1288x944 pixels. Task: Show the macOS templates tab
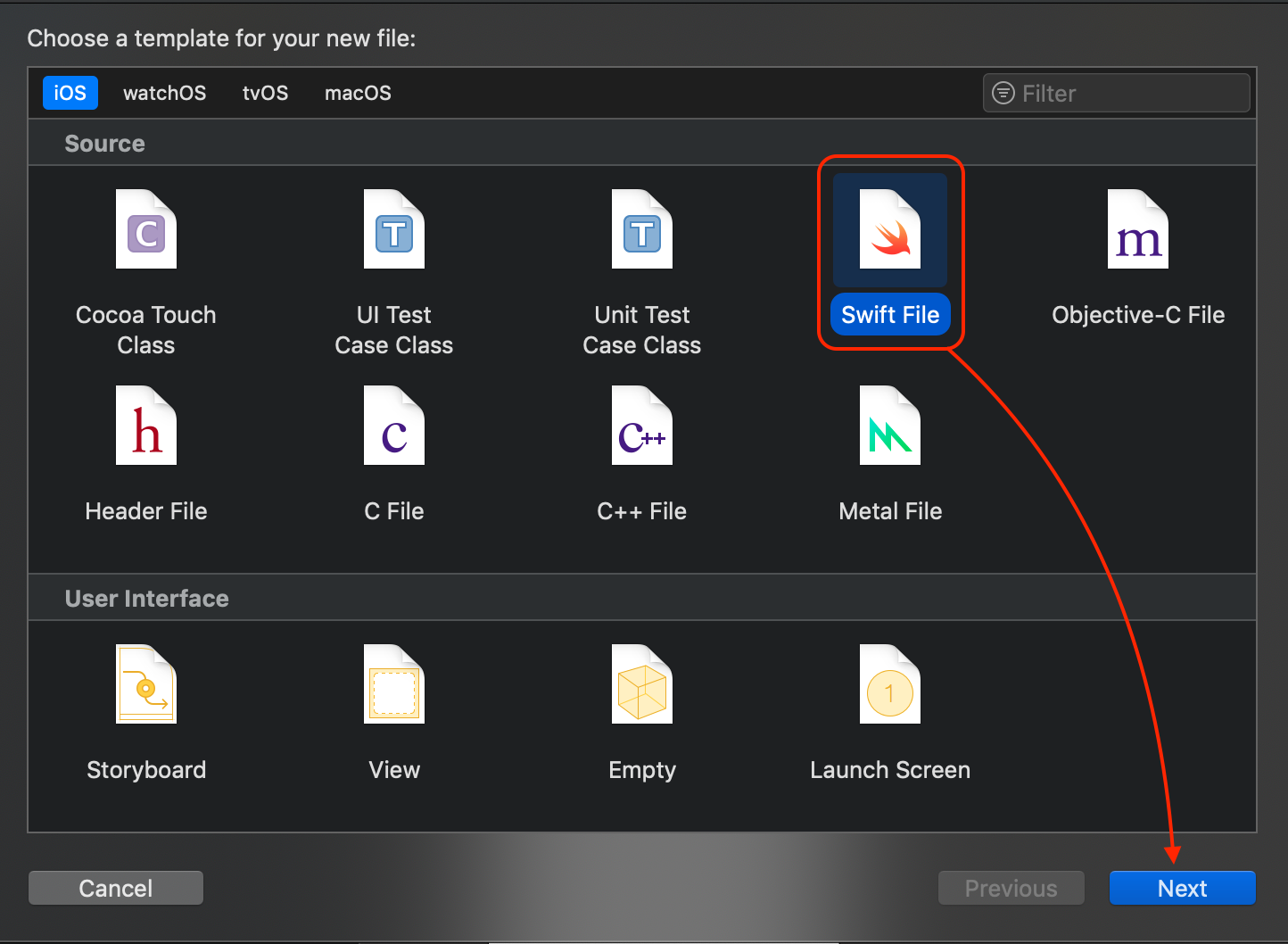[x=358, y=93]
